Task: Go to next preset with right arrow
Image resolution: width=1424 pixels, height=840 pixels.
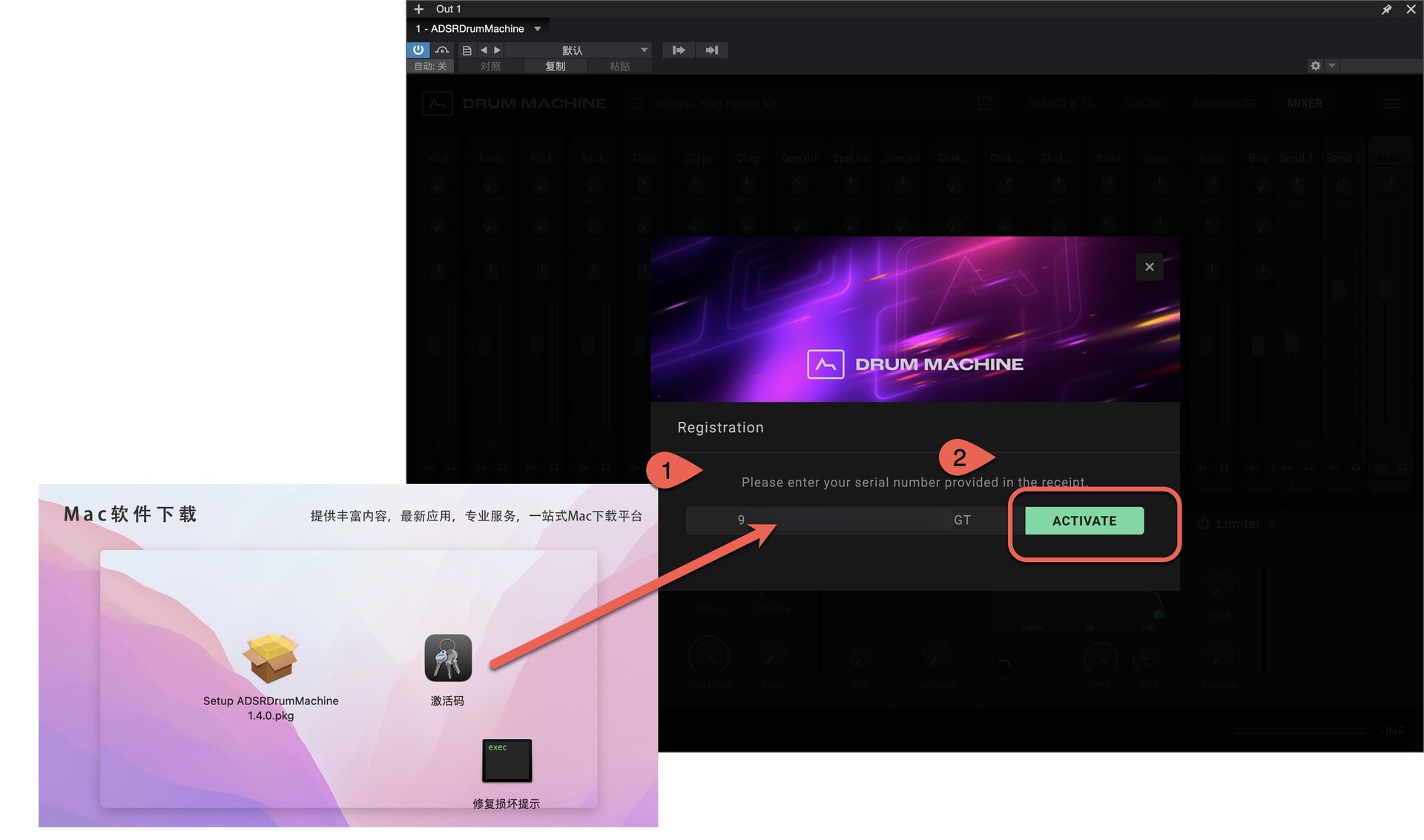Action: (497, 50)
